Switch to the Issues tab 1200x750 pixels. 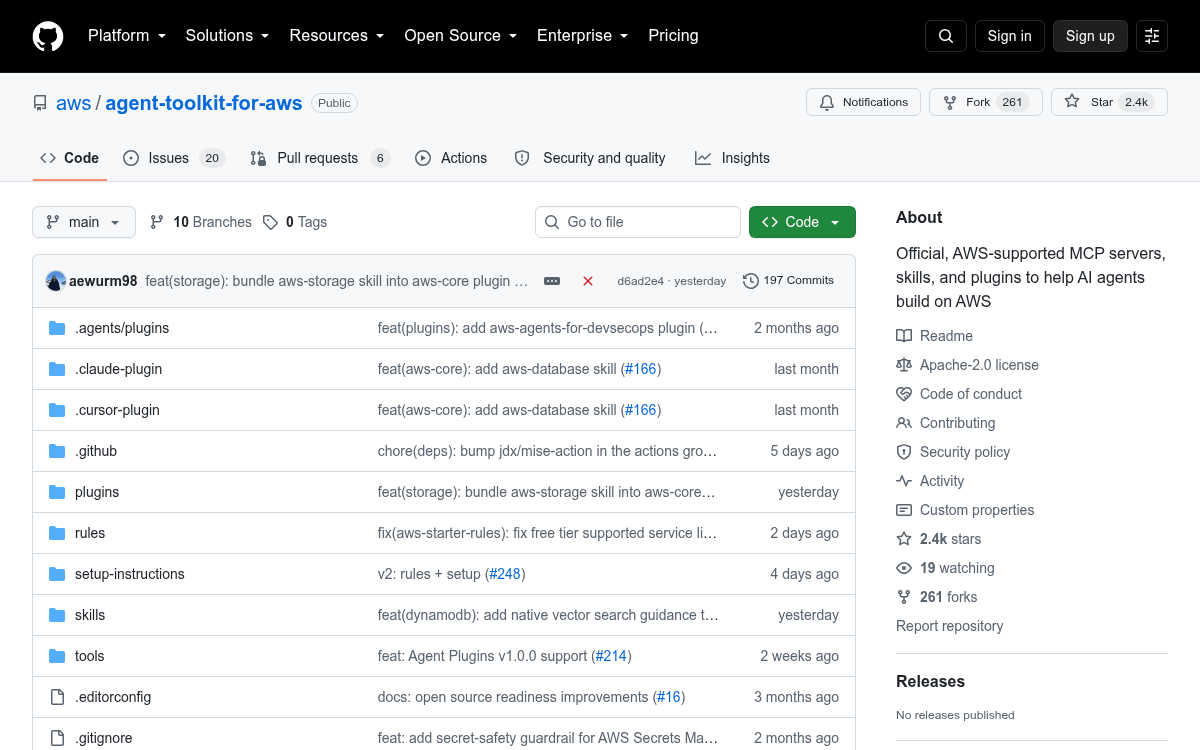point(174,158)
